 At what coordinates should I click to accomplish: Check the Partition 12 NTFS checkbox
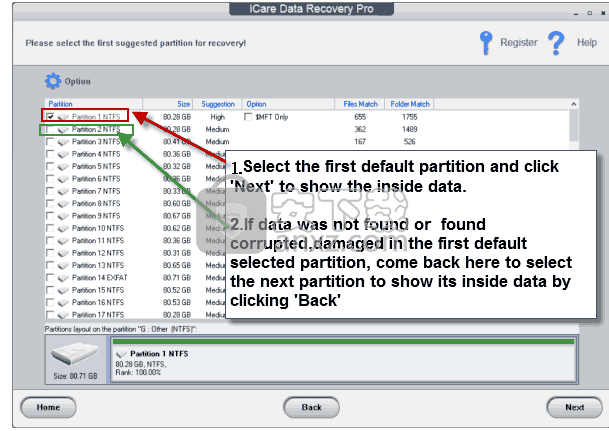point(50,253)
